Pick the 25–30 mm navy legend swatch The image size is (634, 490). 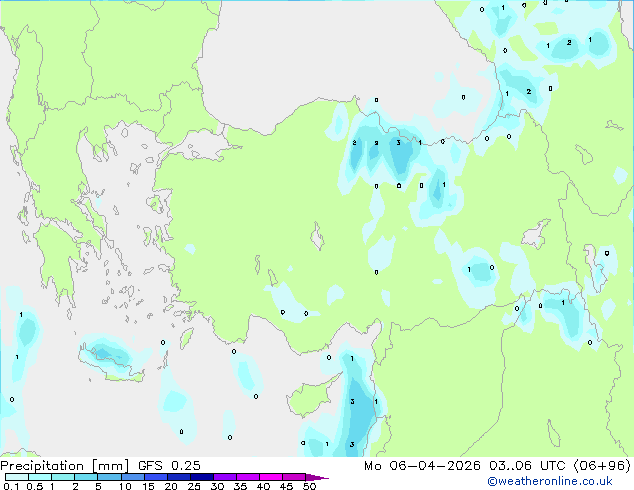coord(202,477)
